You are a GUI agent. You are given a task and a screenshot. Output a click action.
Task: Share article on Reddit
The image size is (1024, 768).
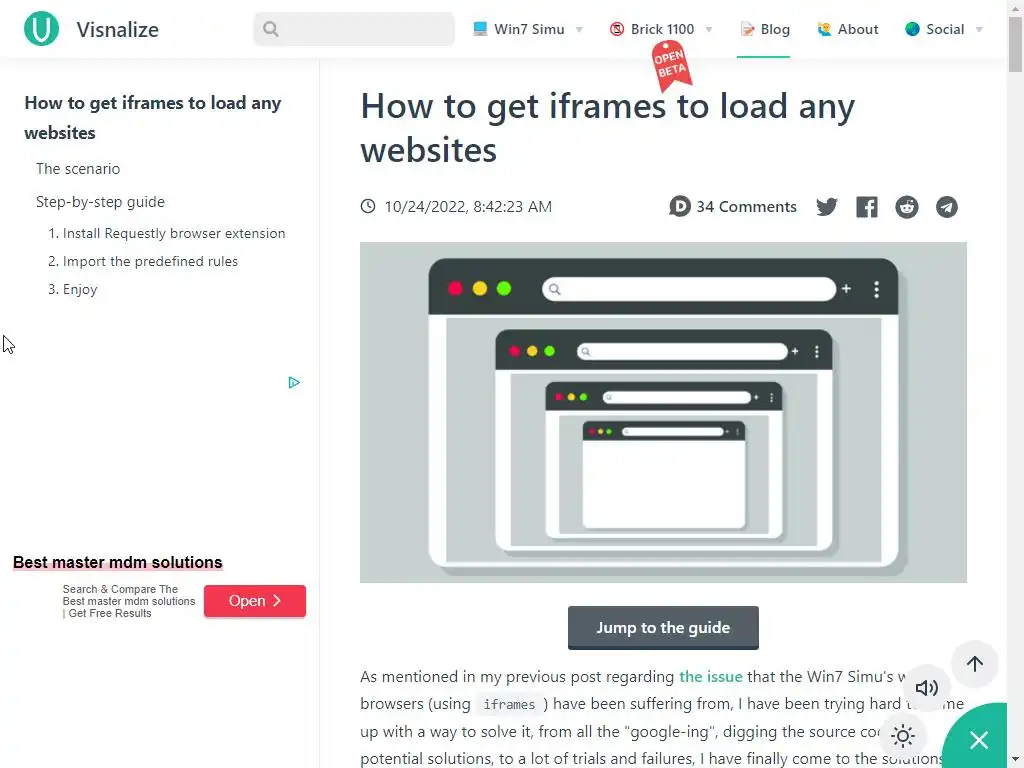pyautogui.click(x=906, y=207)
